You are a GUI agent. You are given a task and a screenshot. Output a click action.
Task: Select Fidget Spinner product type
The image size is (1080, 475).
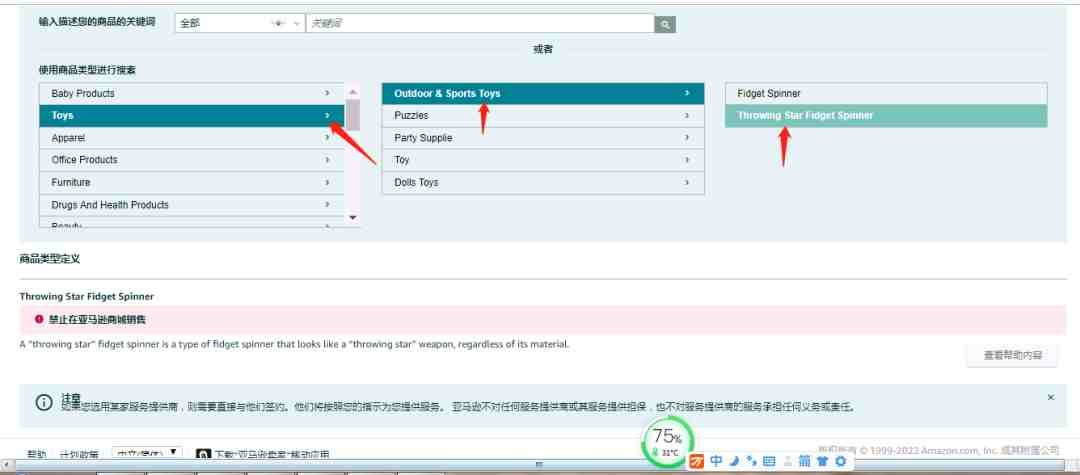click(886, 94)
